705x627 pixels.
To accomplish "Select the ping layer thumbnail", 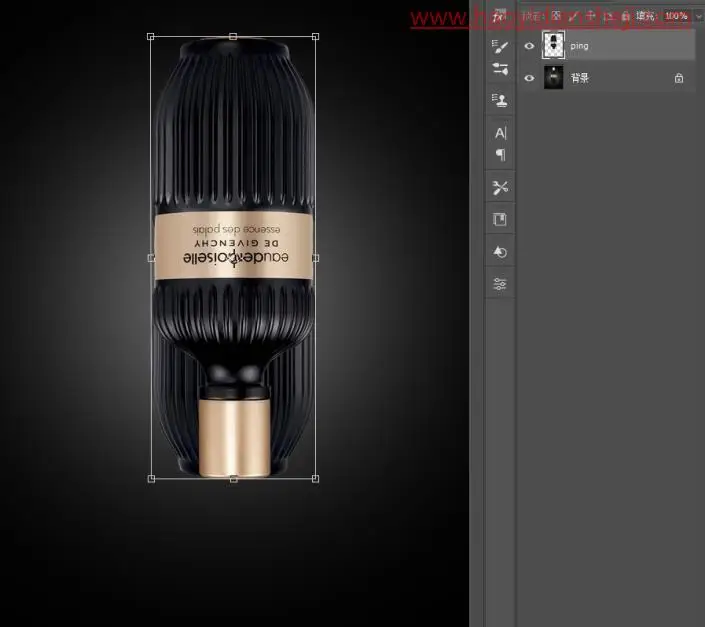I will click(x=553, y=44).
